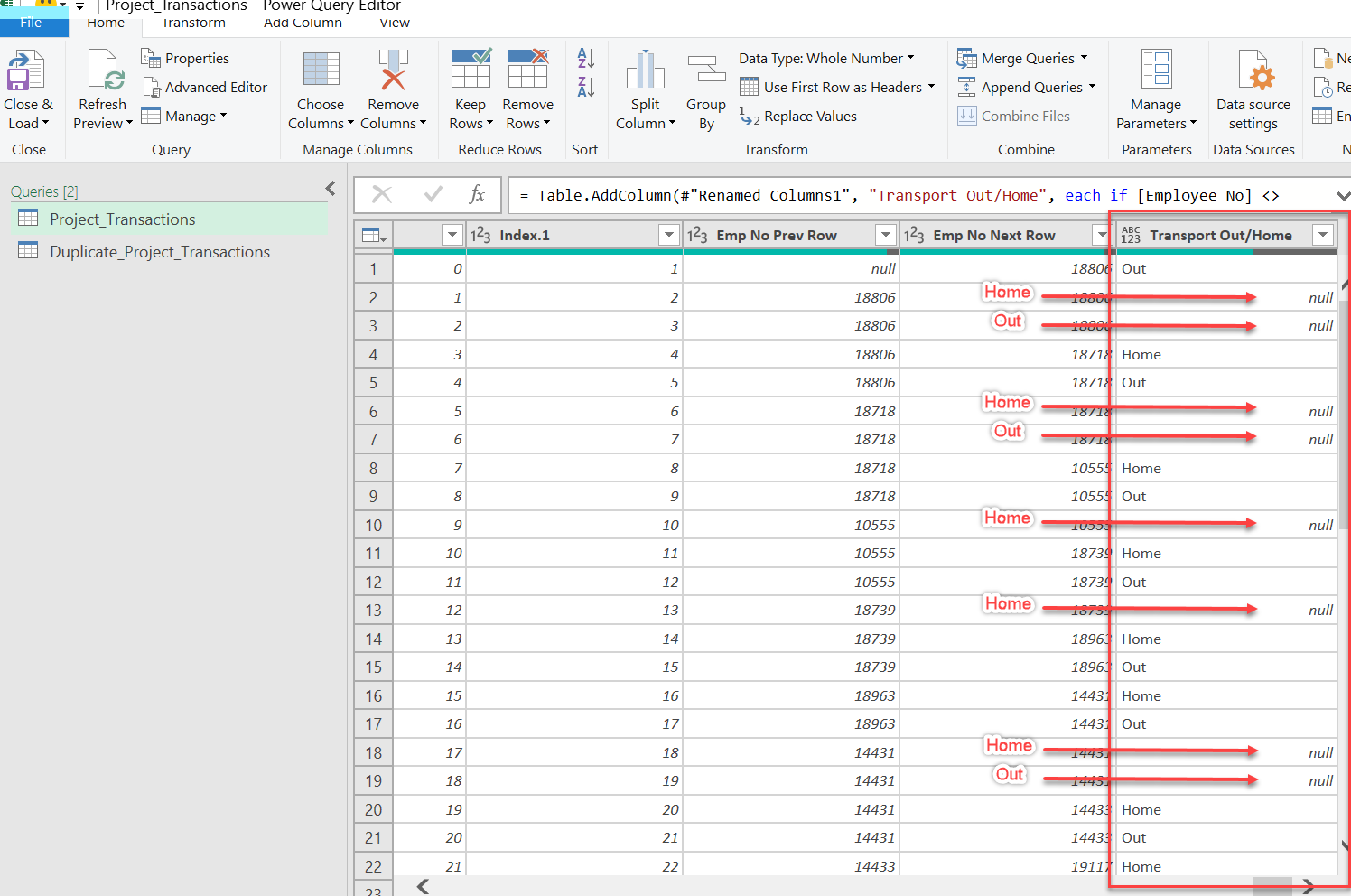Click the Split Column icon

[646, 70]
